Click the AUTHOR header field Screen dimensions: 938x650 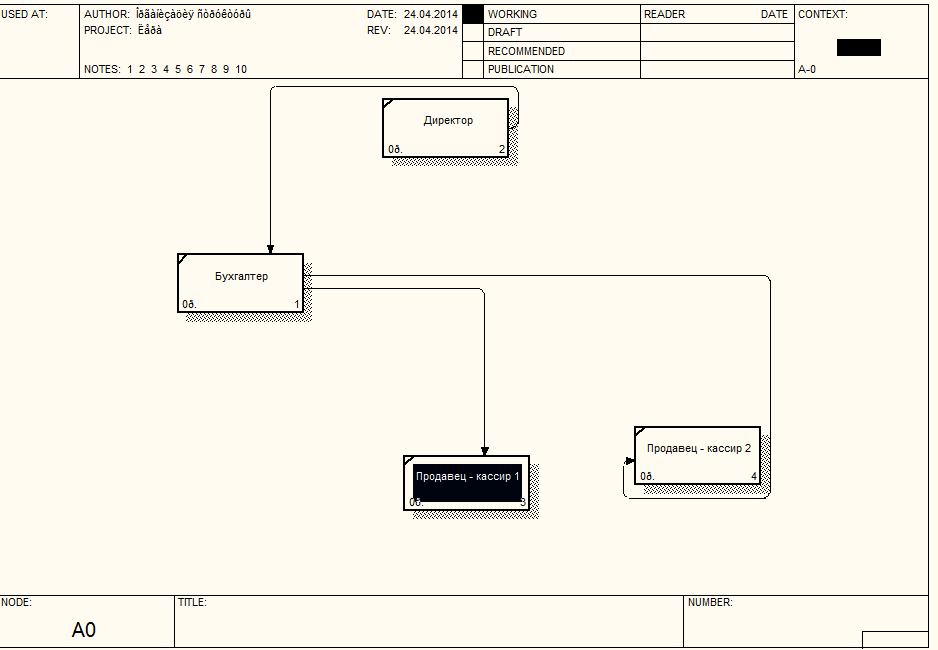168,14
